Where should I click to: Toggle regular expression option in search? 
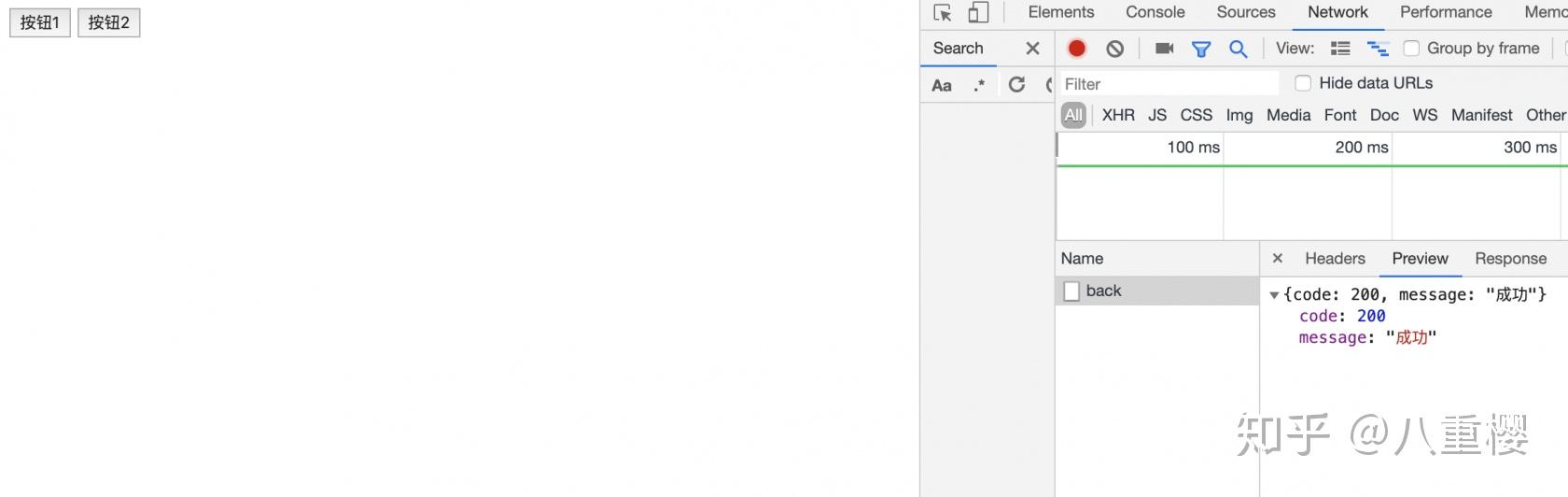(x=979, y=85)
